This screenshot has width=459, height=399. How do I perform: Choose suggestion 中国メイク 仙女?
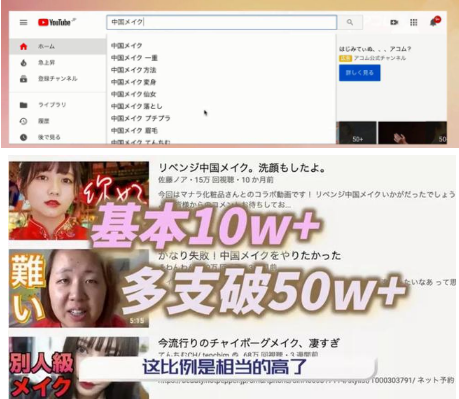[221, 94]
